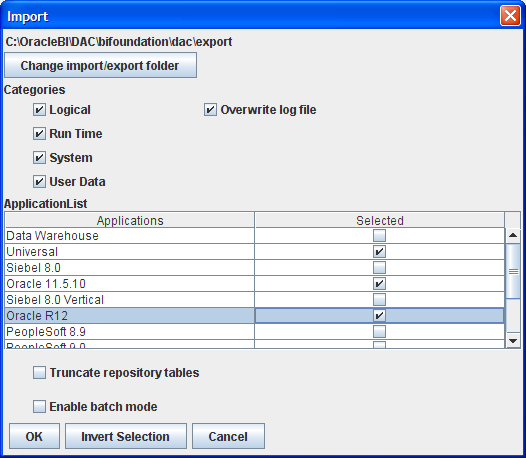
Task: Uncheck the Universal Selected box
Action: (x=379, y=252)
